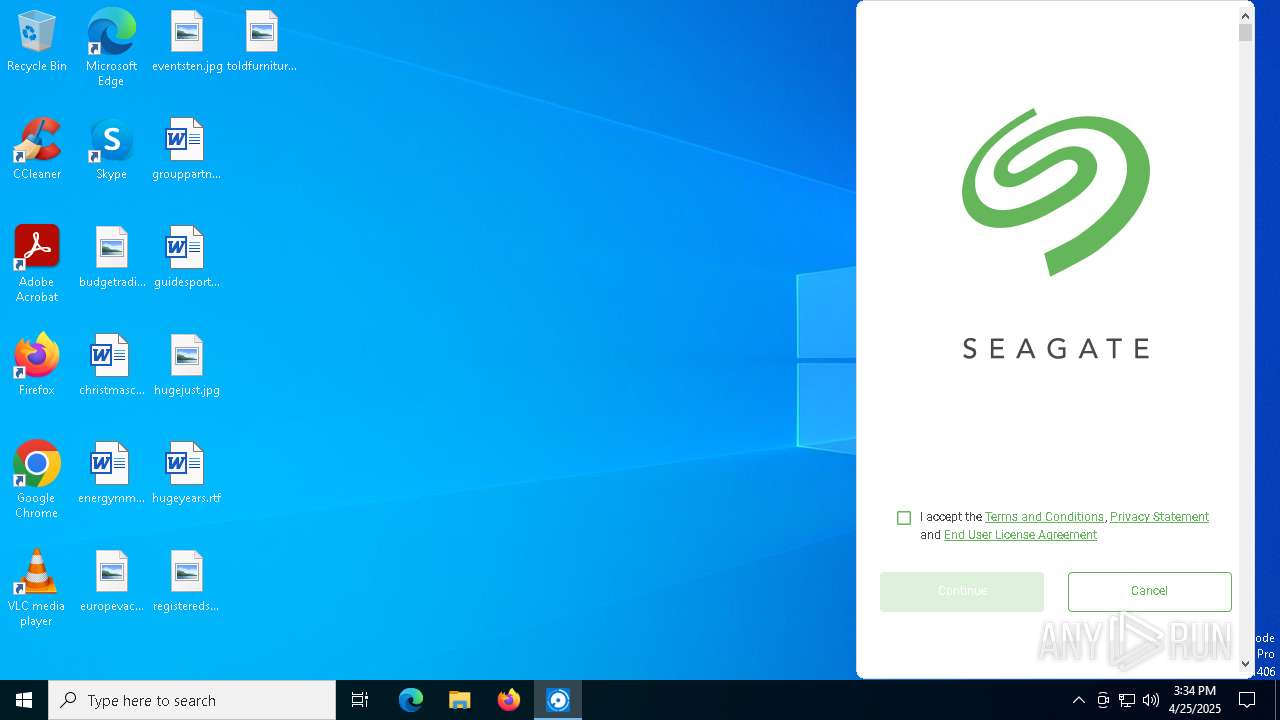
Task: Open Firefox from the taskbar
Action: (509, 700)
